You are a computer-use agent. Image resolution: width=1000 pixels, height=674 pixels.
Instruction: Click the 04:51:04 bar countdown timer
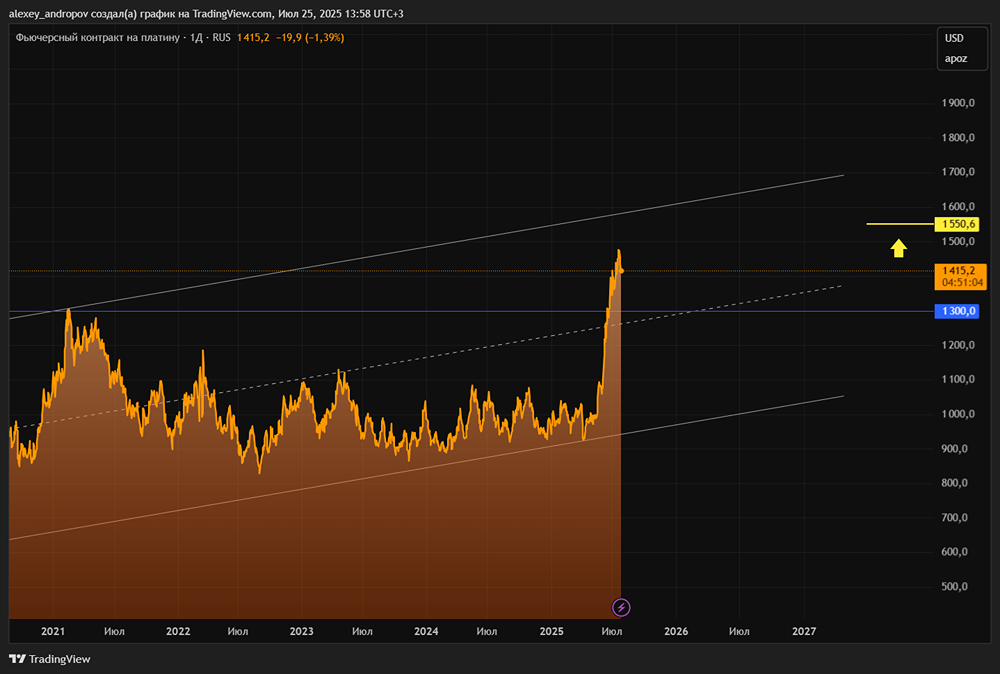tap(958, 282)
